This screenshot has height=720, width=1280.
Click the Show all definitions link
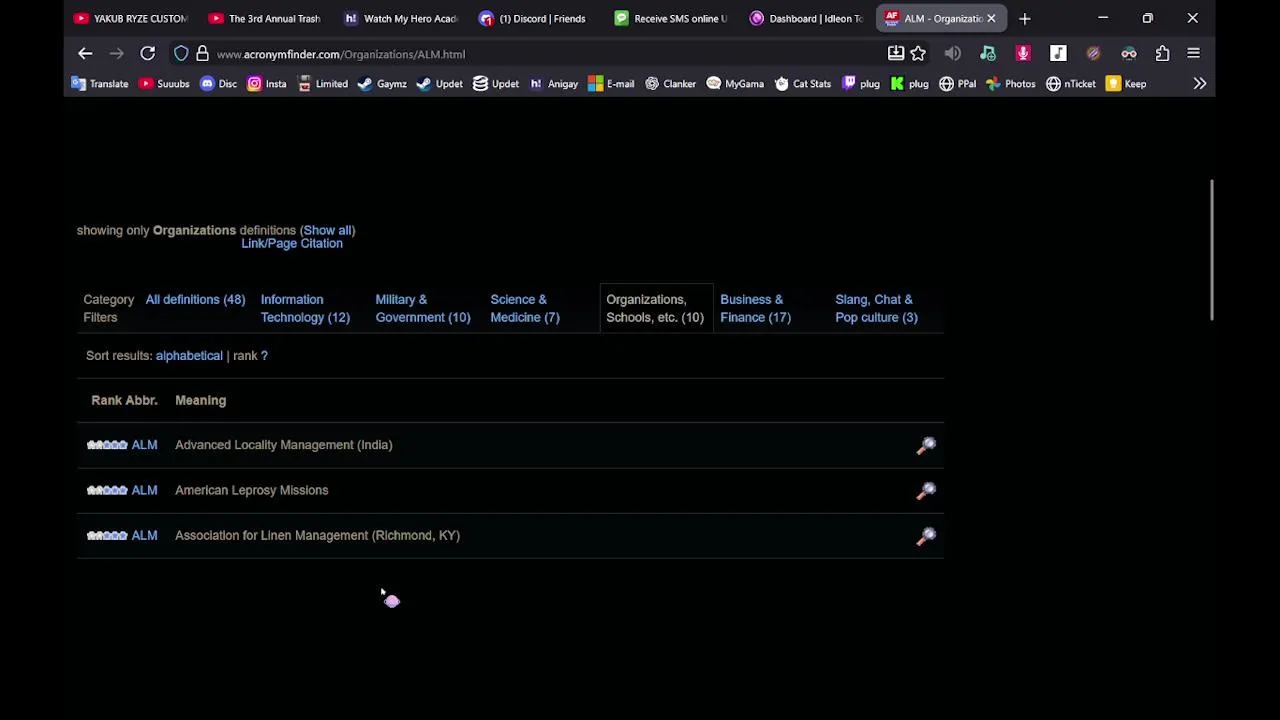tap(327, 231)
